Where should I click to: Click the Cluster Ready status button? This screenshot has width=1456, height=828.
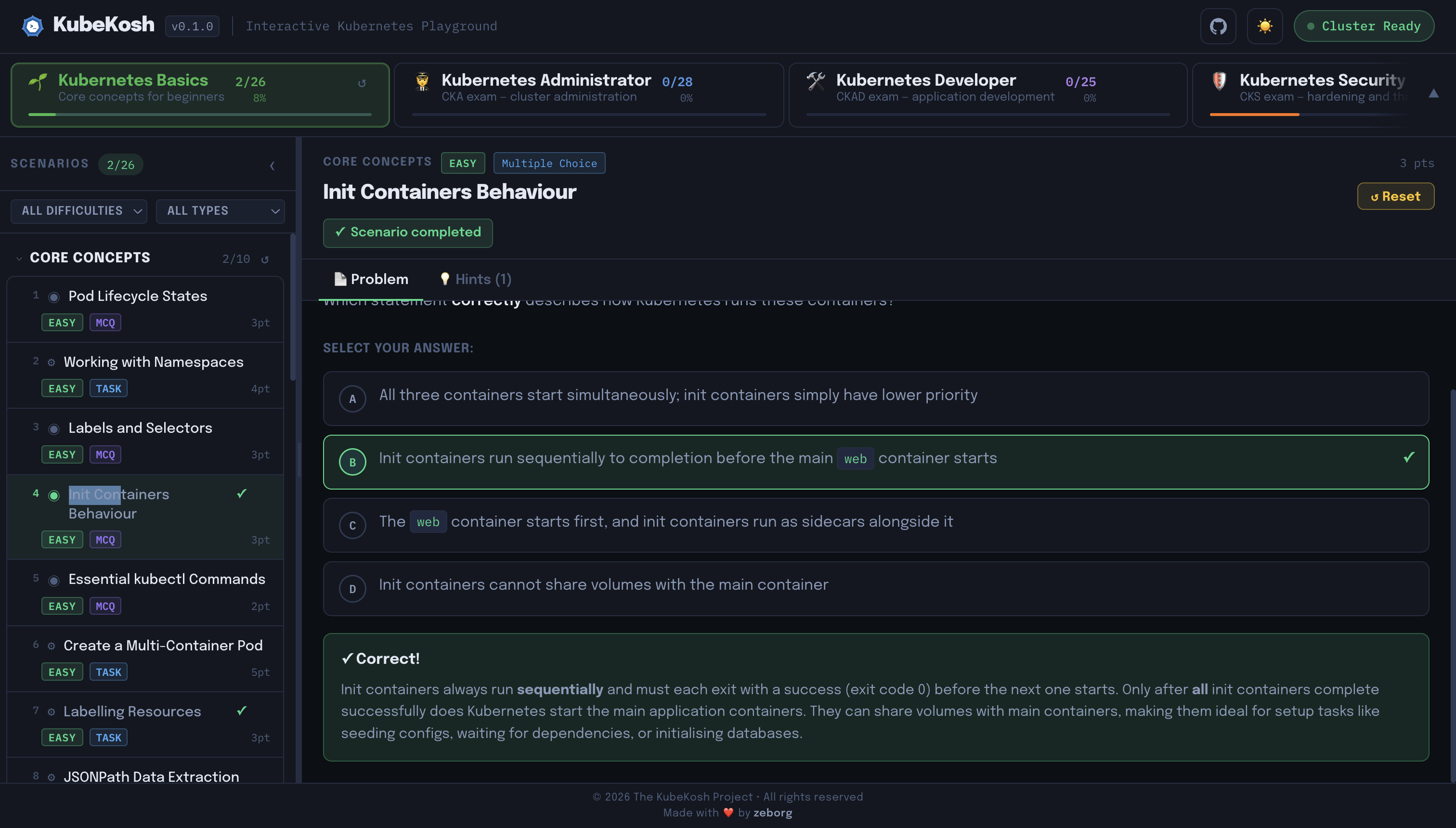[1364, 26]
